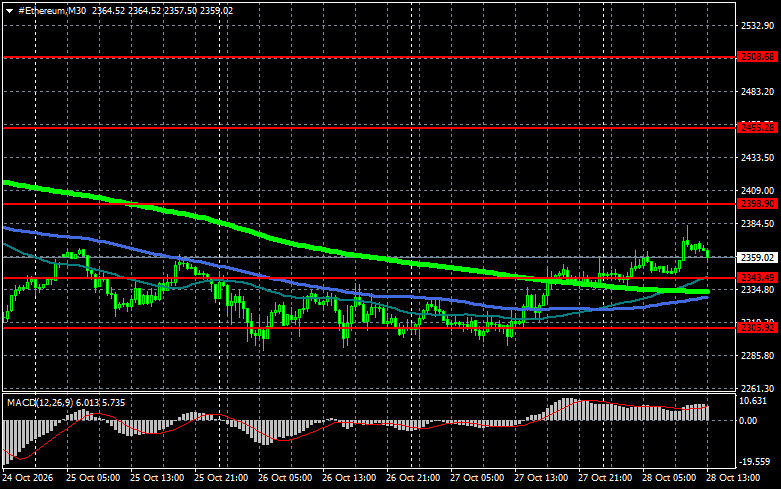Select the red horizontal line at 2508.68
This screenshot has width=781, height=489.
tap(369, 57)
